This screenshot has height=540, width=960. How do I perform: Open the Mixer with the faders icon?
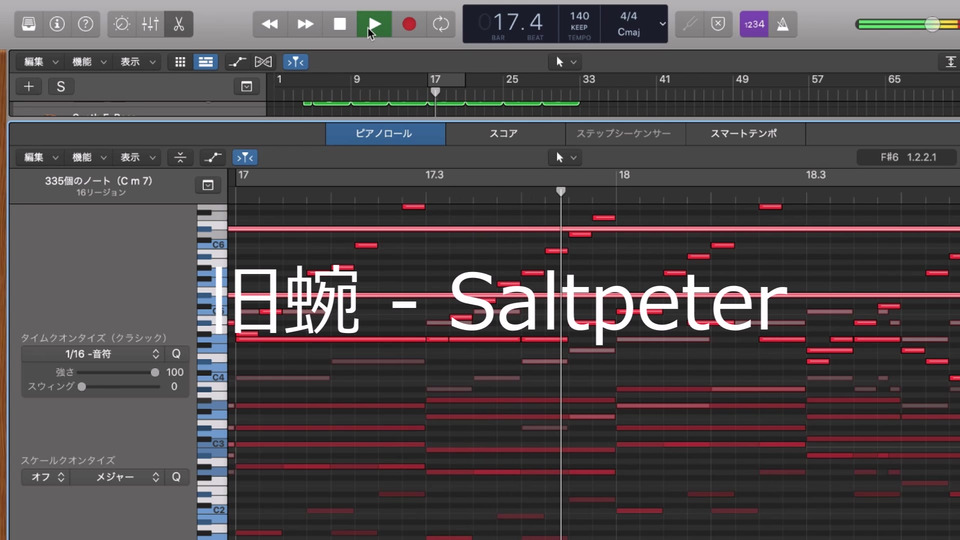pos(149,23)
